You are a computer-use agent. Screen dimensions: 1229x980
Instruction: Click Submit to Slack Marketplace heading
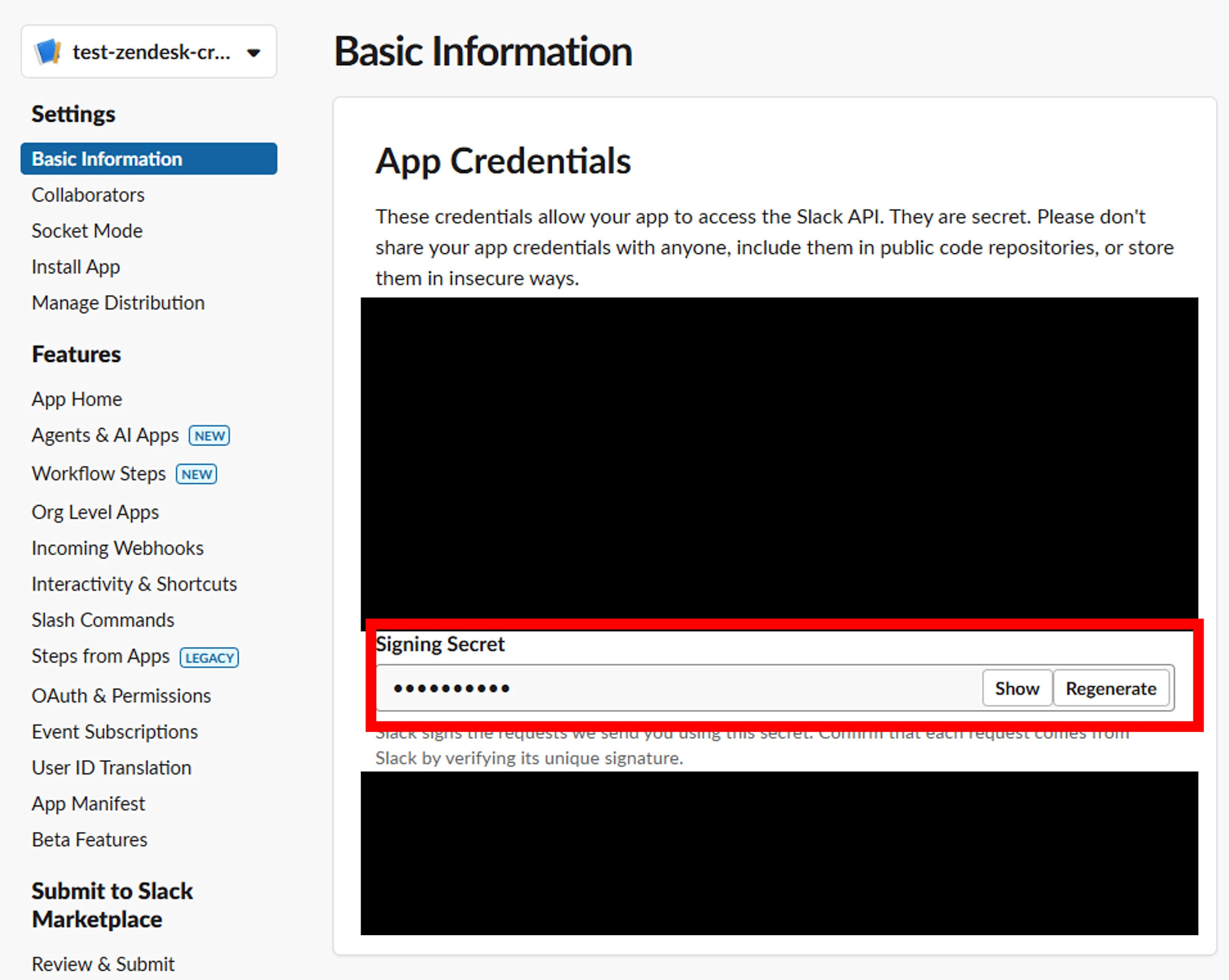pos(112,905)
